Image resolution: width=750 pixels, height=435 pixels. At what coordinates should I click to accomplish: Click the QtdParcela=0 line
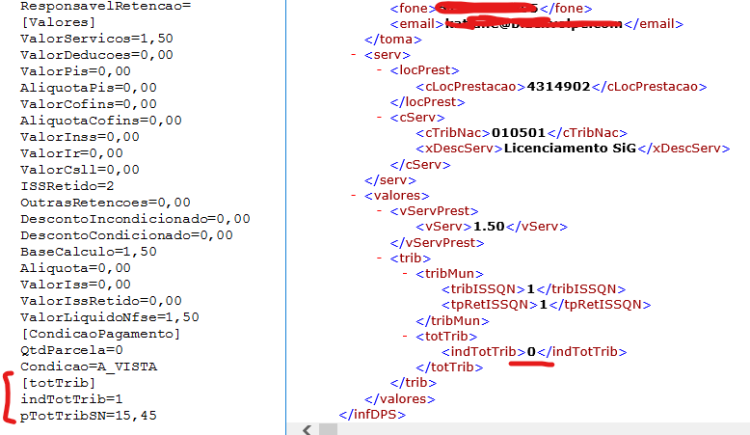[x=71, y=350]
